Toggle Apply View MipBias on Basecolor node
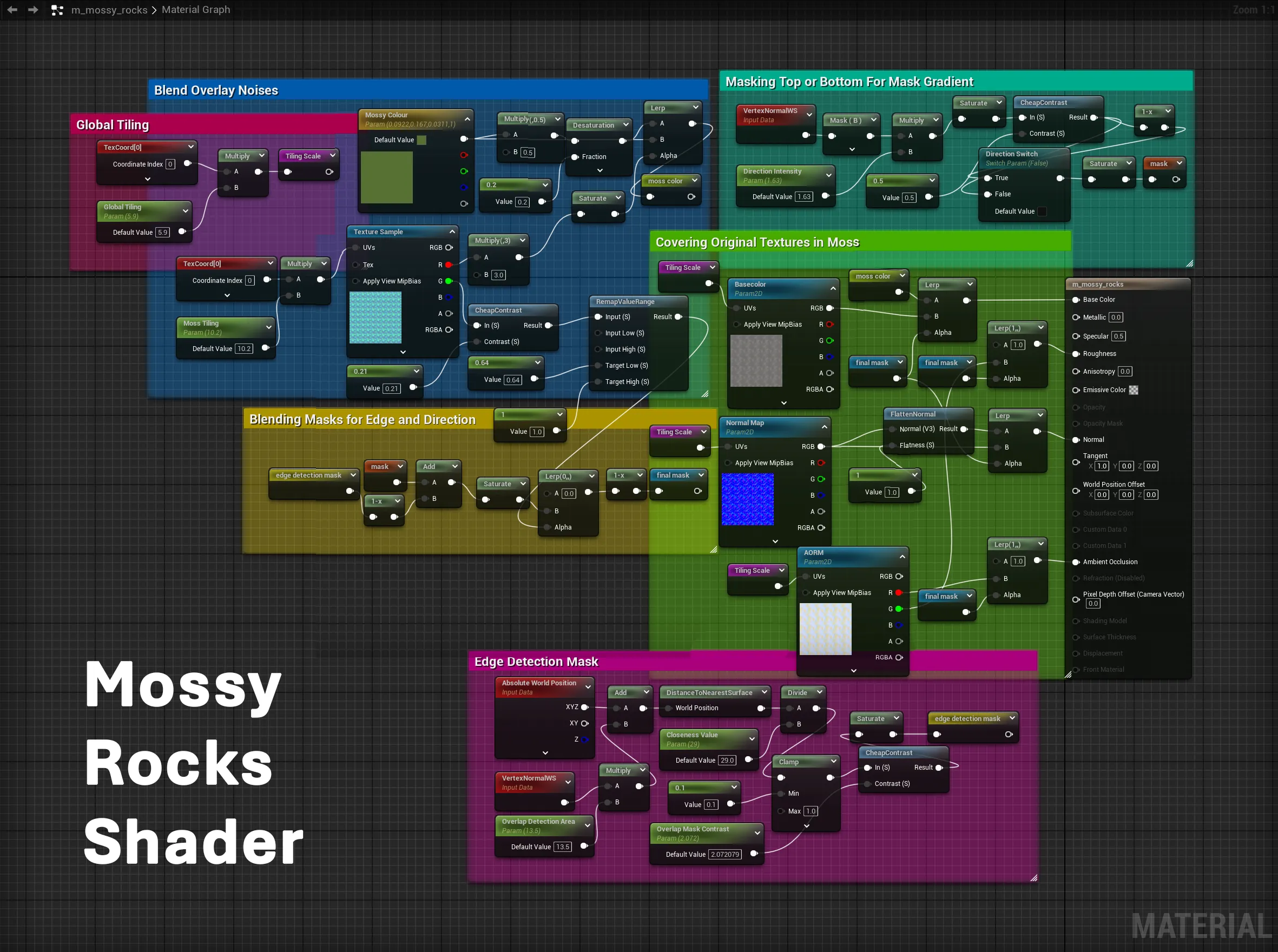1278x952 pixels. pyautogui.click(x=737, y=325)
